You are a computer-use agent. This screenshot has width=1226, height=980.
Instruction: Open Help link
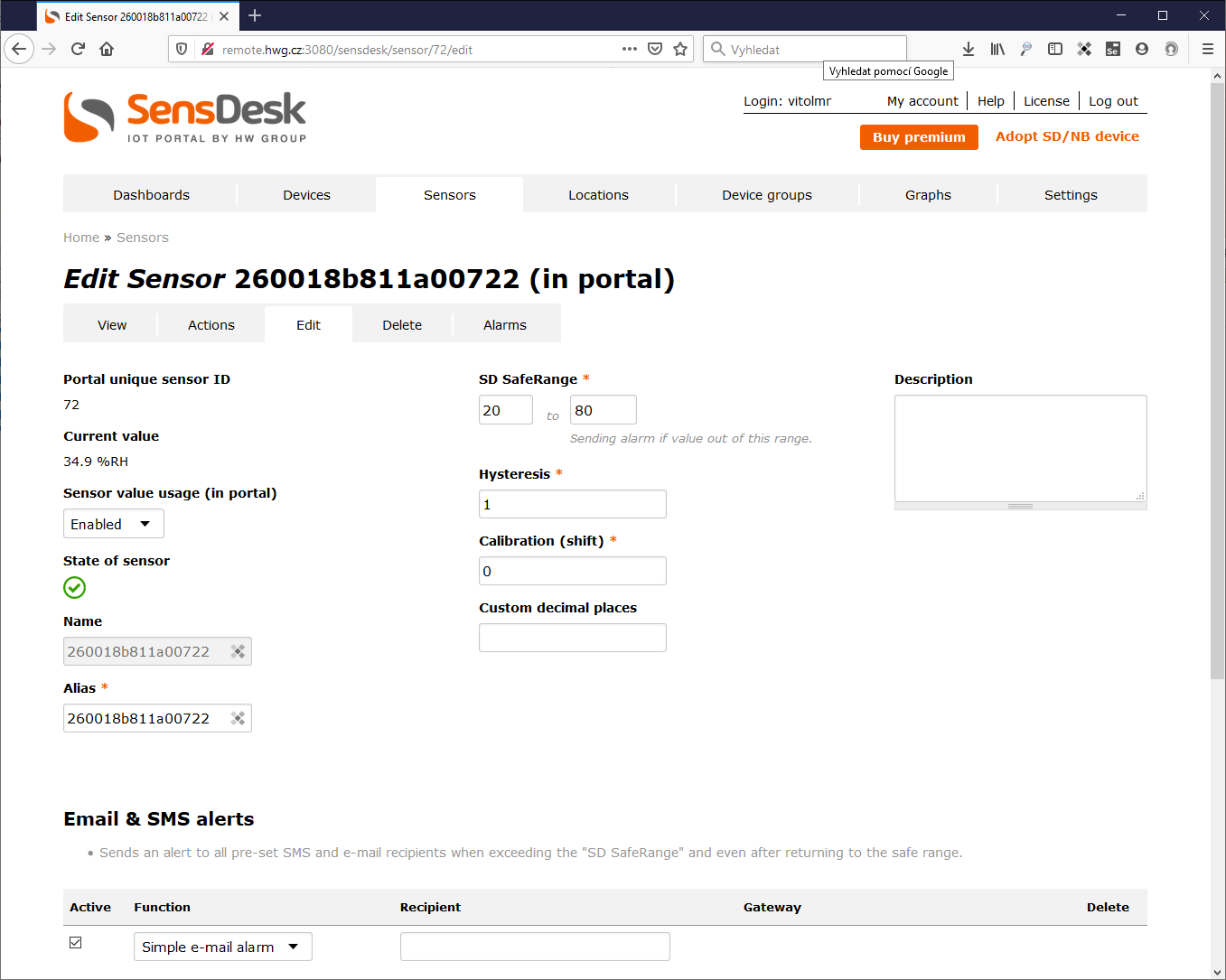[x=991, y=101]
